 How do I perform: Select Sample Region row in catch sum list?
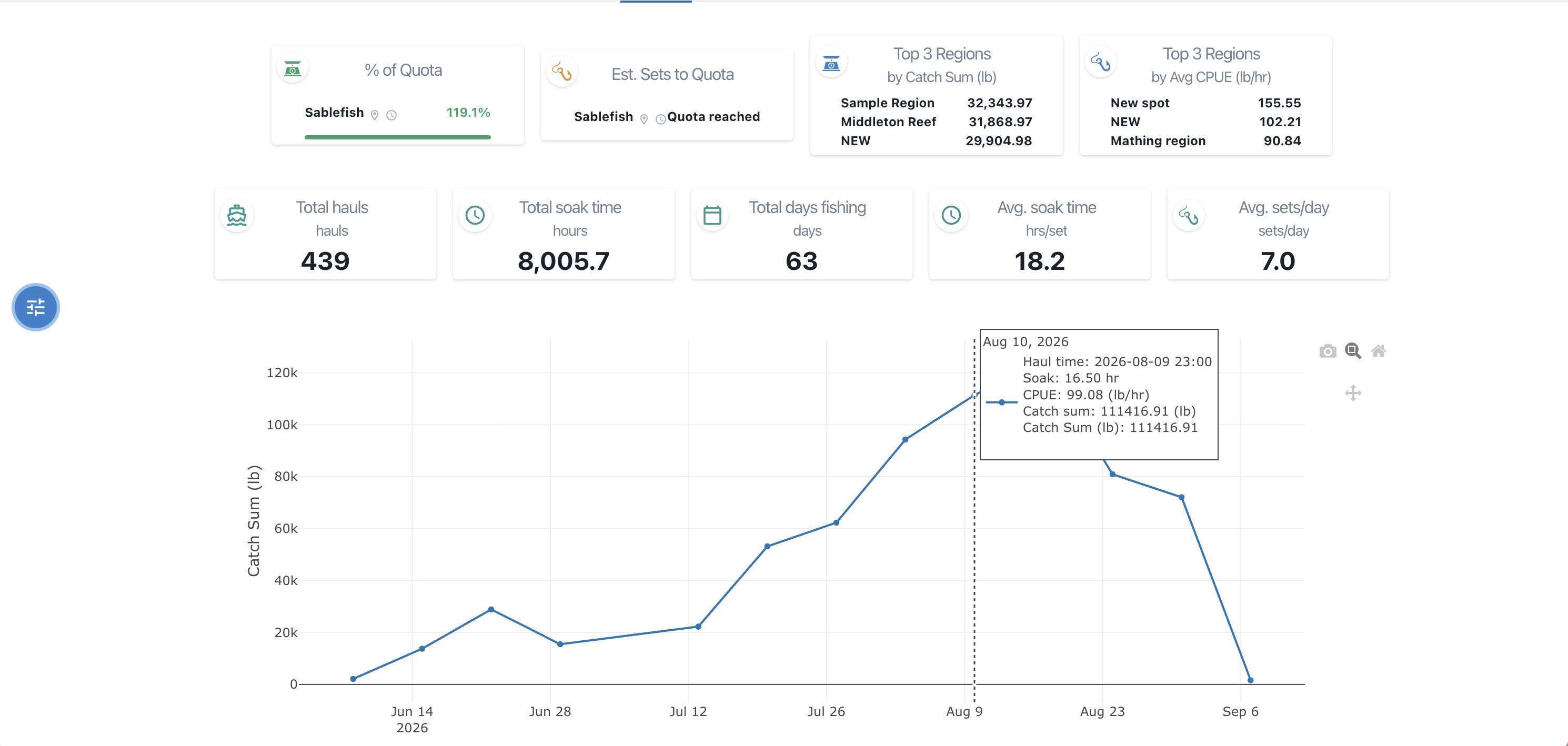936,103
